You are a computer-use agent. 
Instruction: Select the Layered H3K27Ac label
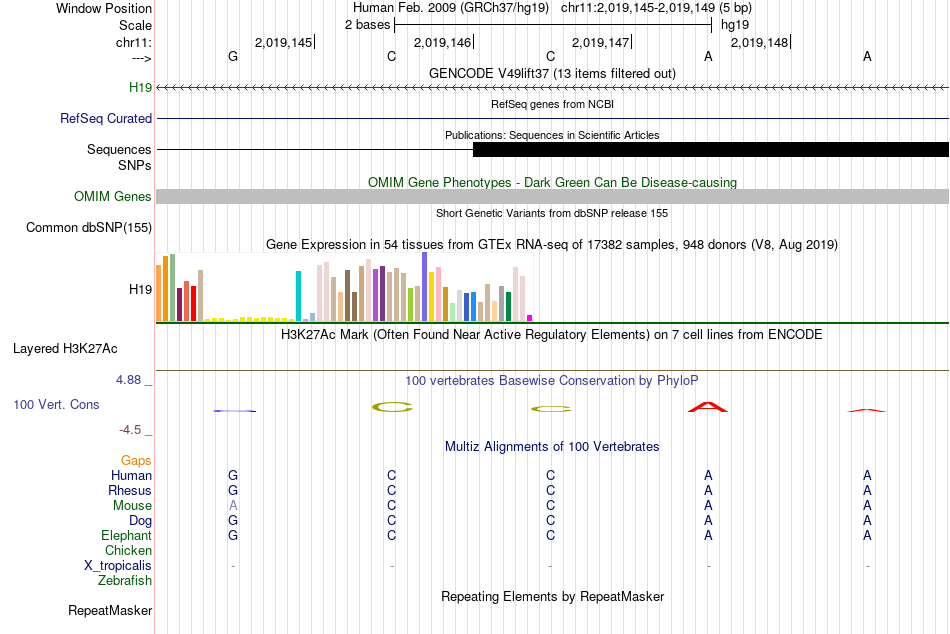[65, 349]
